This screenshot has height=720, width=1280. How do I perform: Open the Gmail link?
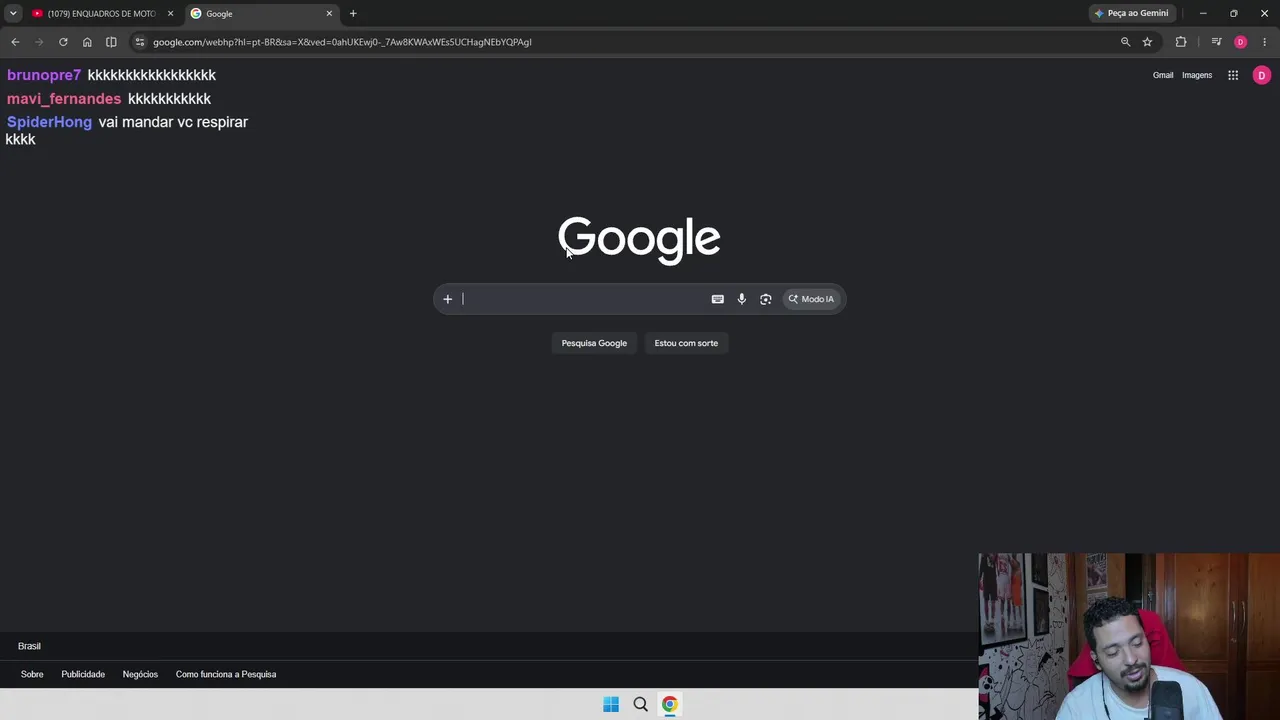1163,75
